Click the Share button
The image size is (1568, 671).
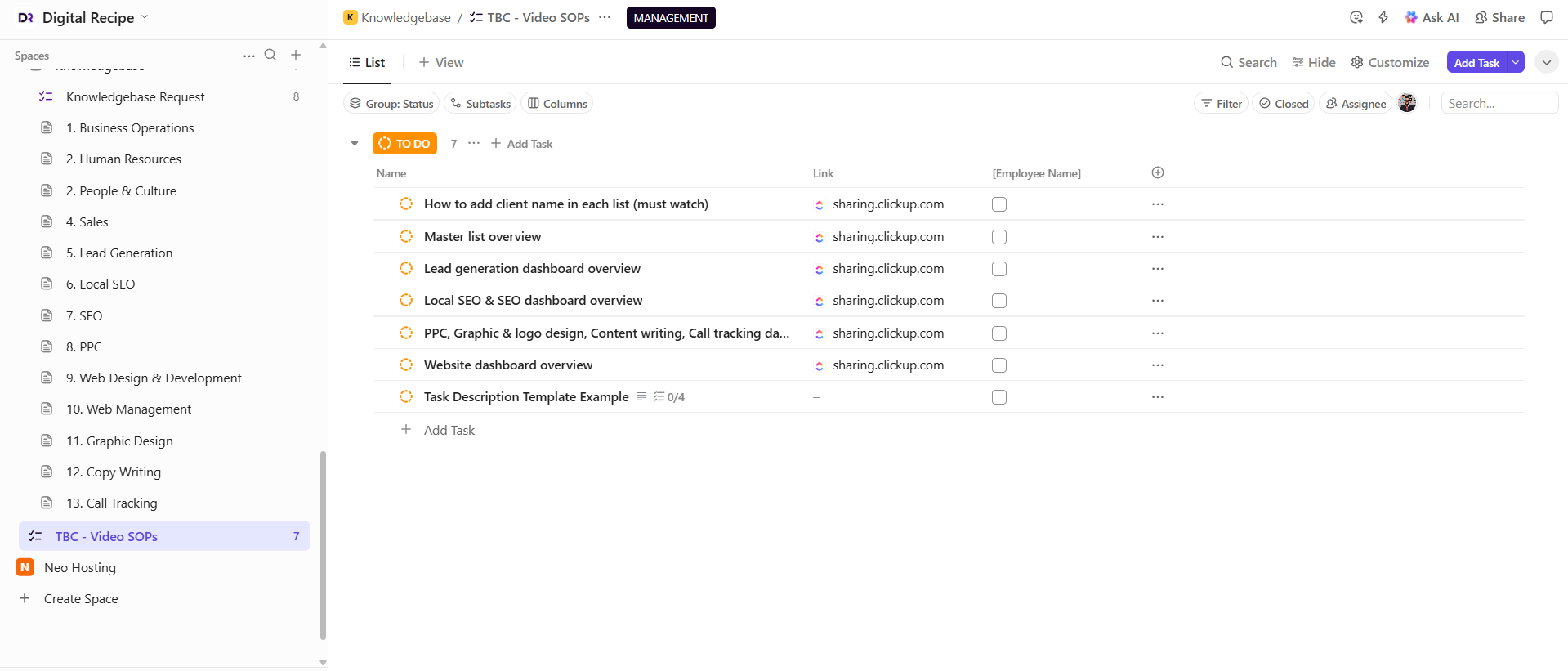click(x=1499, y=17)
